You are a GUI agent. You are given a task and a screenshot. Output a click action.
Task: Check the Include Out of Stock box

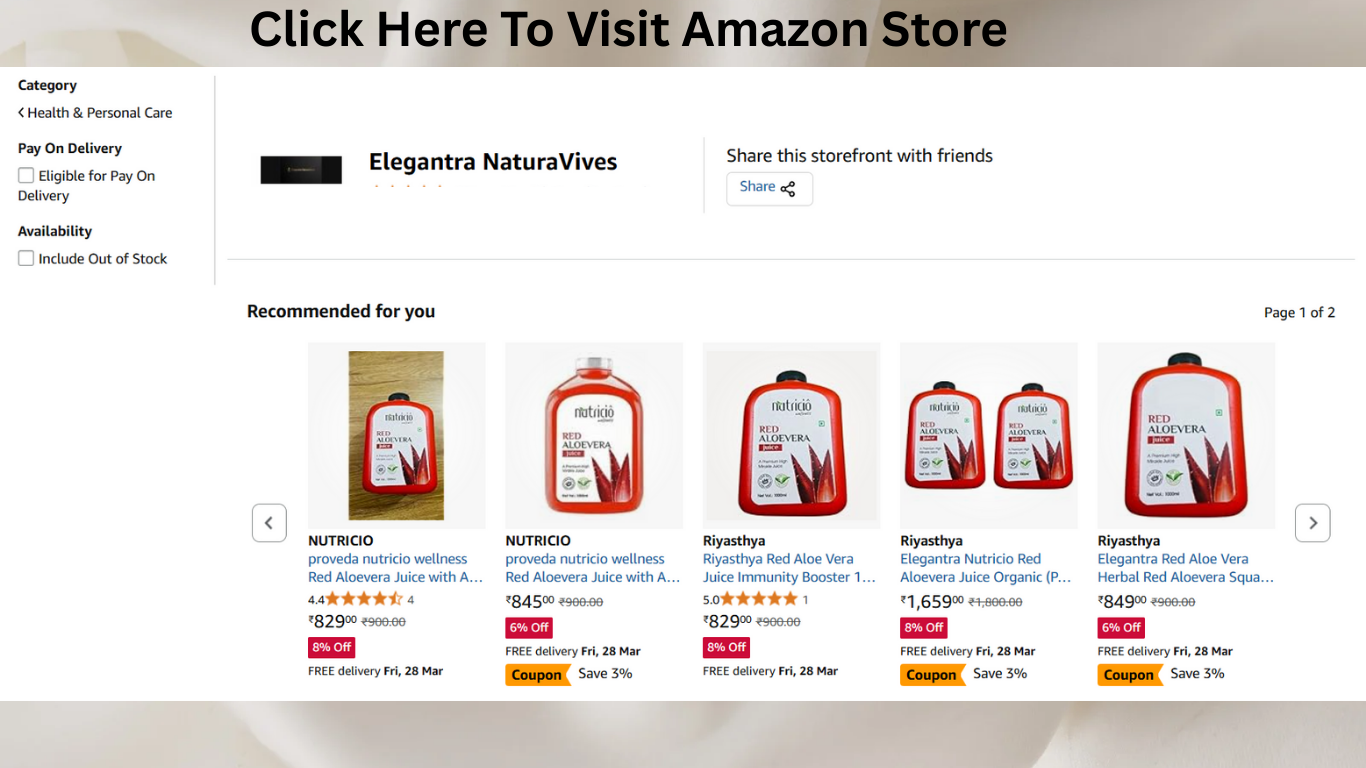click(x=26, y=258)
